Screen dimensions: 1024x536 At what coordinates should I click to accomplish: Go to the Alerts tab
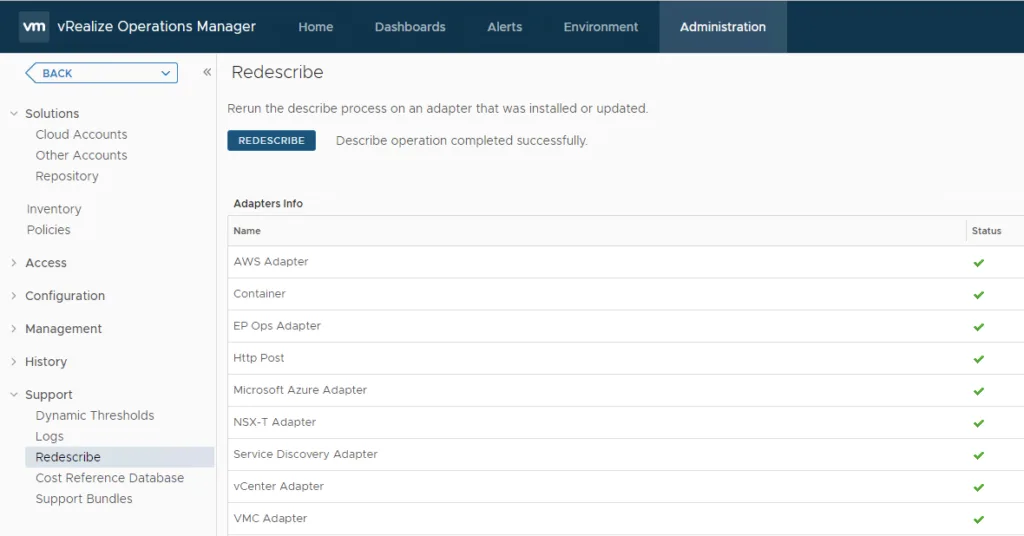(x=504, y=27)
